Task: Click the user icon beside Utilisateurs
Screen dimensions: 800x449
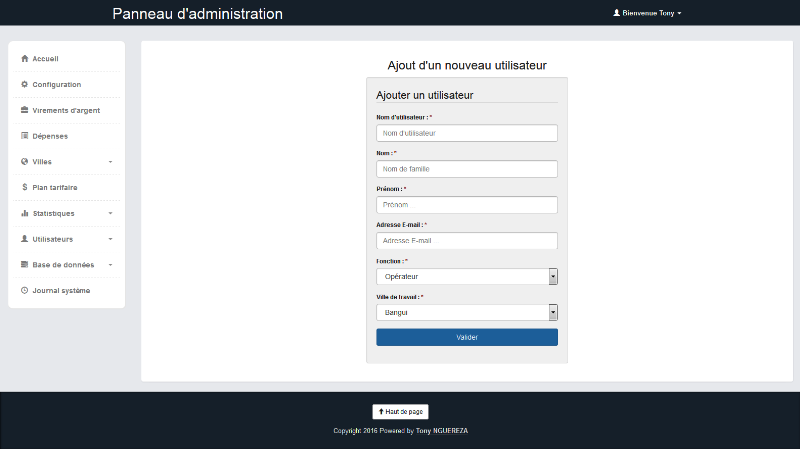Action: click(24, 239)
